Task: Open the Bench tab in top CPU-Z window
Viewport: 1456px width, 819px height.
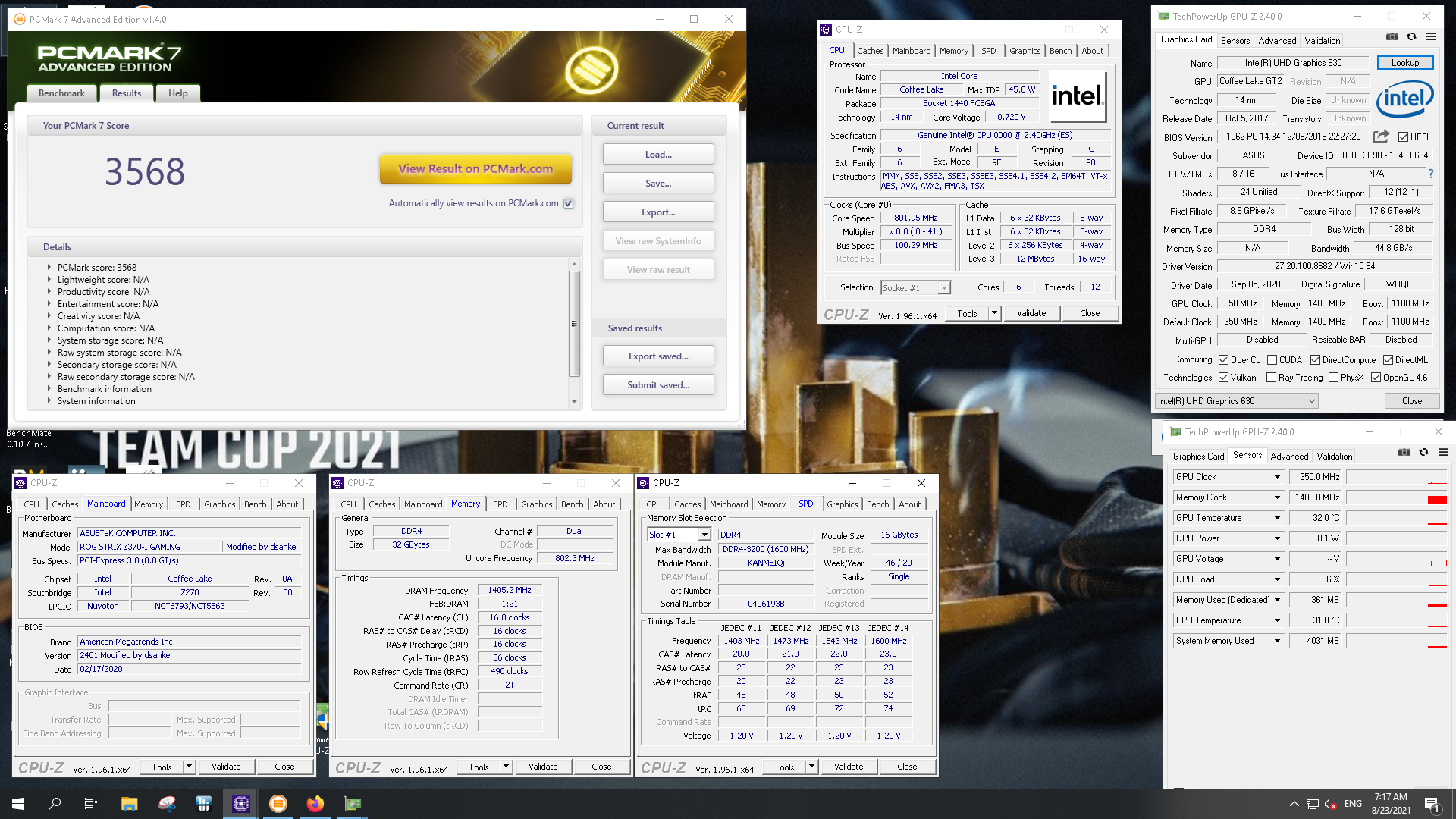Action: (1060, 51)
